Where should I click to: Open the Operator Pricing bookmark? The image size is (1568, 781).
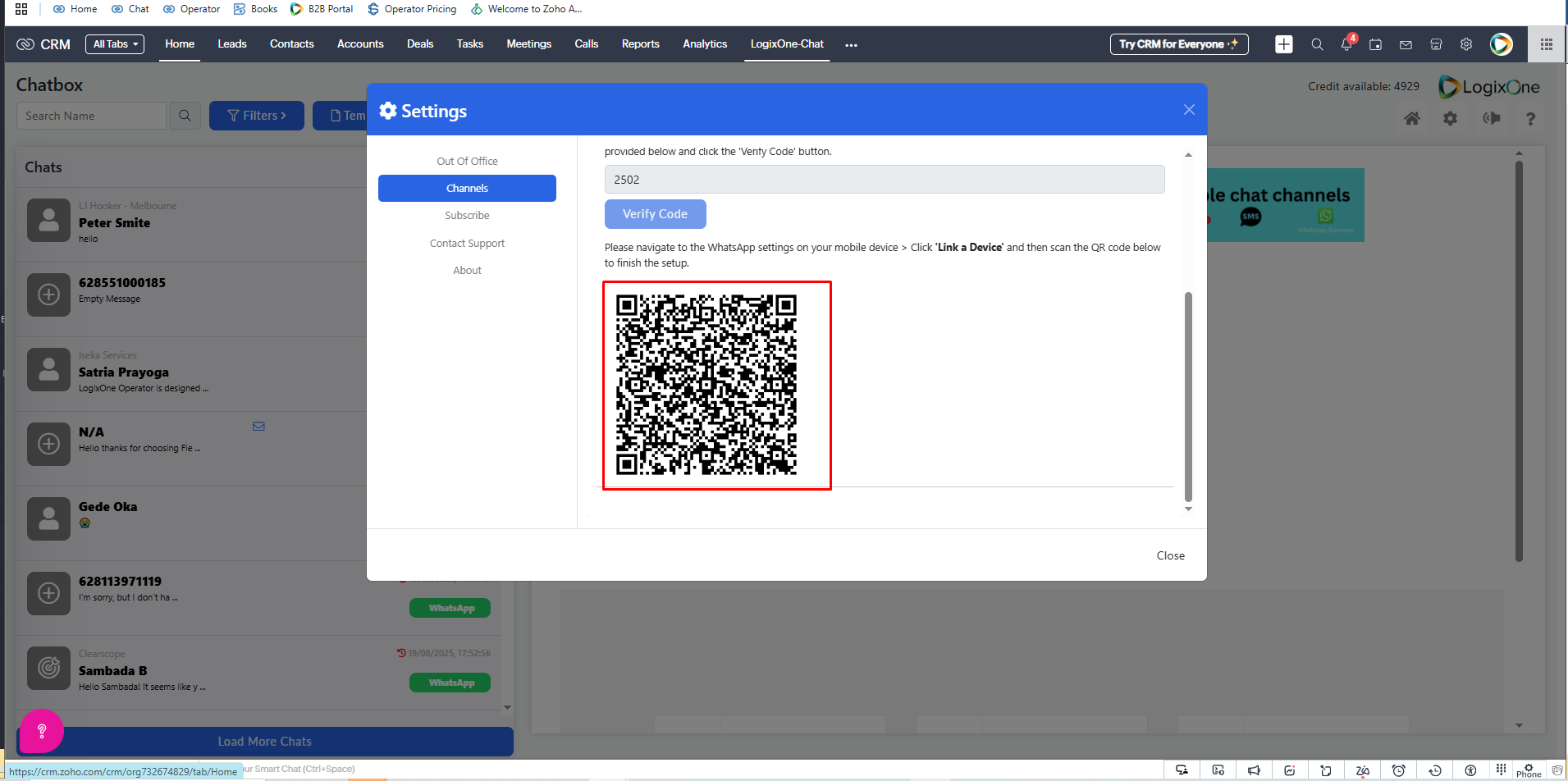click(412, 9)
